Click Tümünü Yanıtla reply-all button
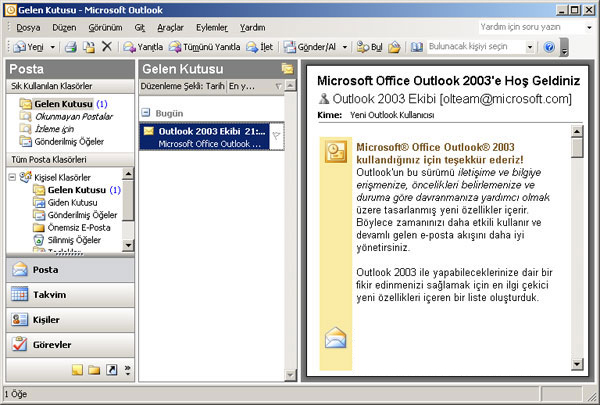 205,47
